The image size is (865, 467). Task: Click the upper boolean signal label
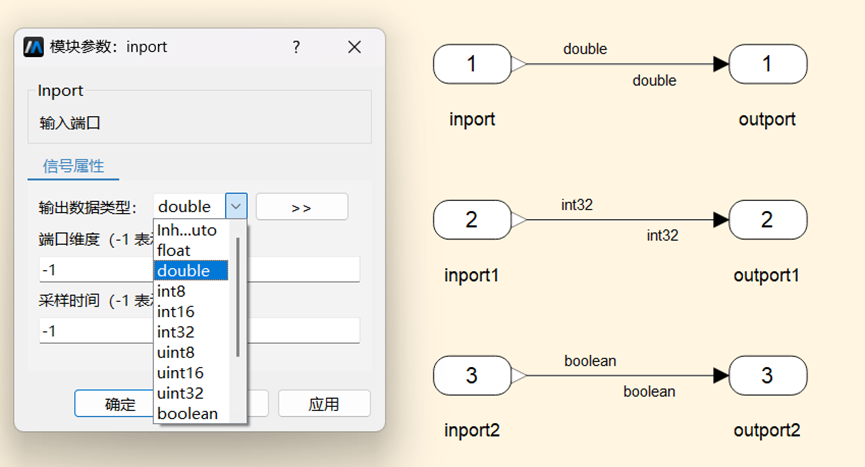pyautogui.click(x=590, y=361)
